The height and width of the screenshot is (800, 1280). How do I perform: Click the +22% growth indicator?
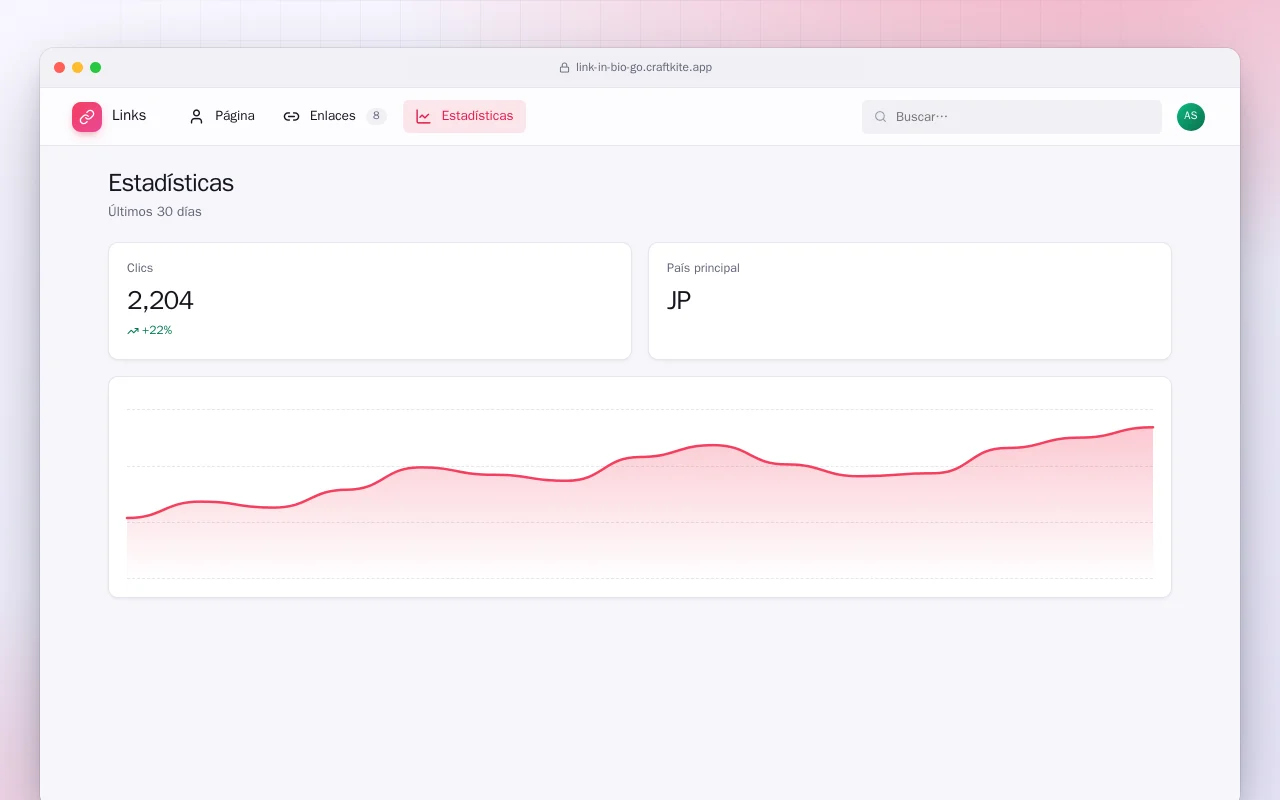[150, 331]
